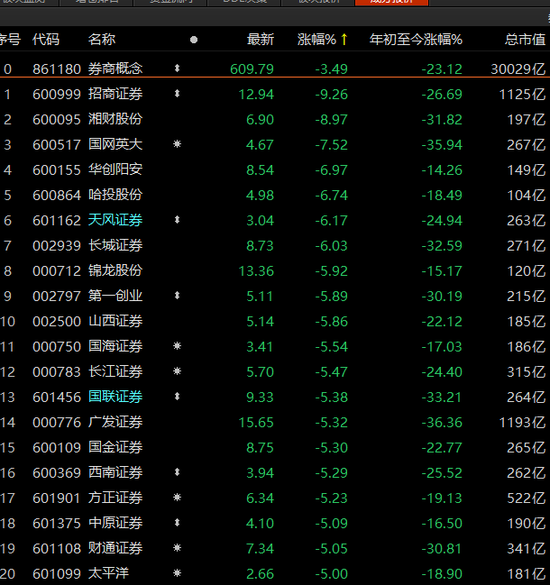Open stock 中原证券

coord(115,523)
